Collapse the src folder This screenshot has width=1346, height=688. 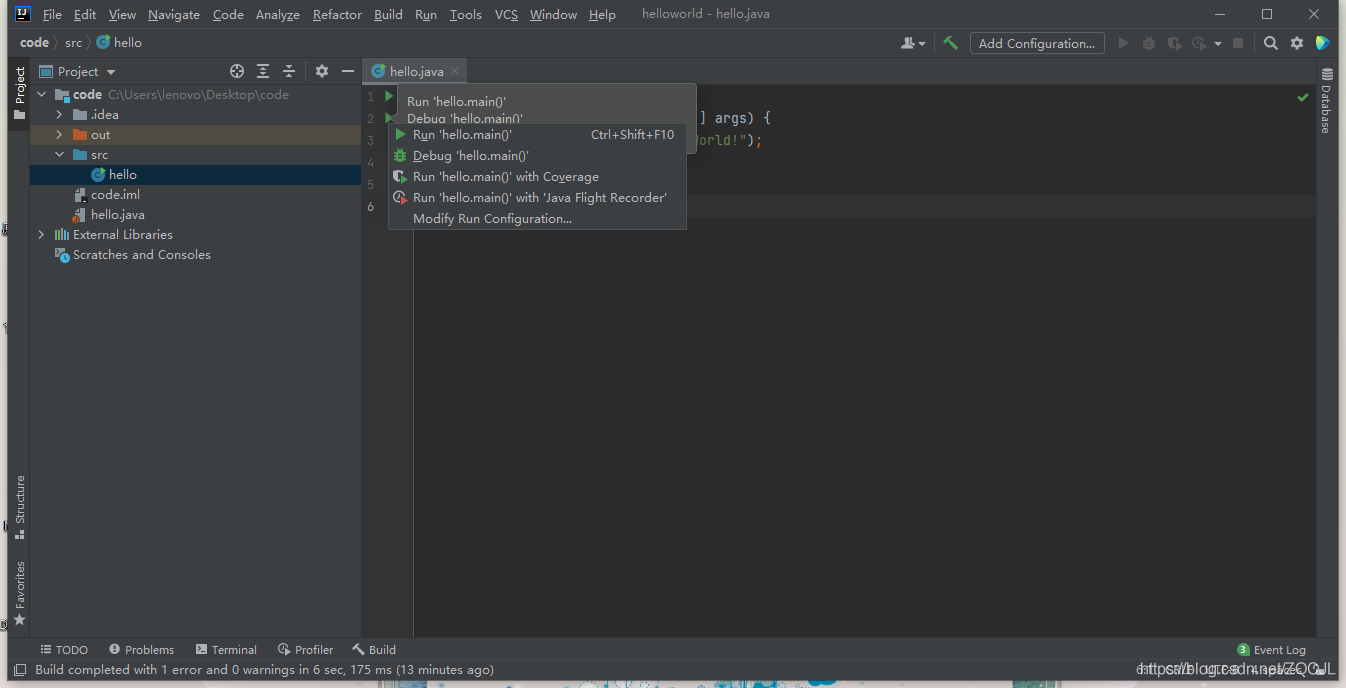(60, 154)
